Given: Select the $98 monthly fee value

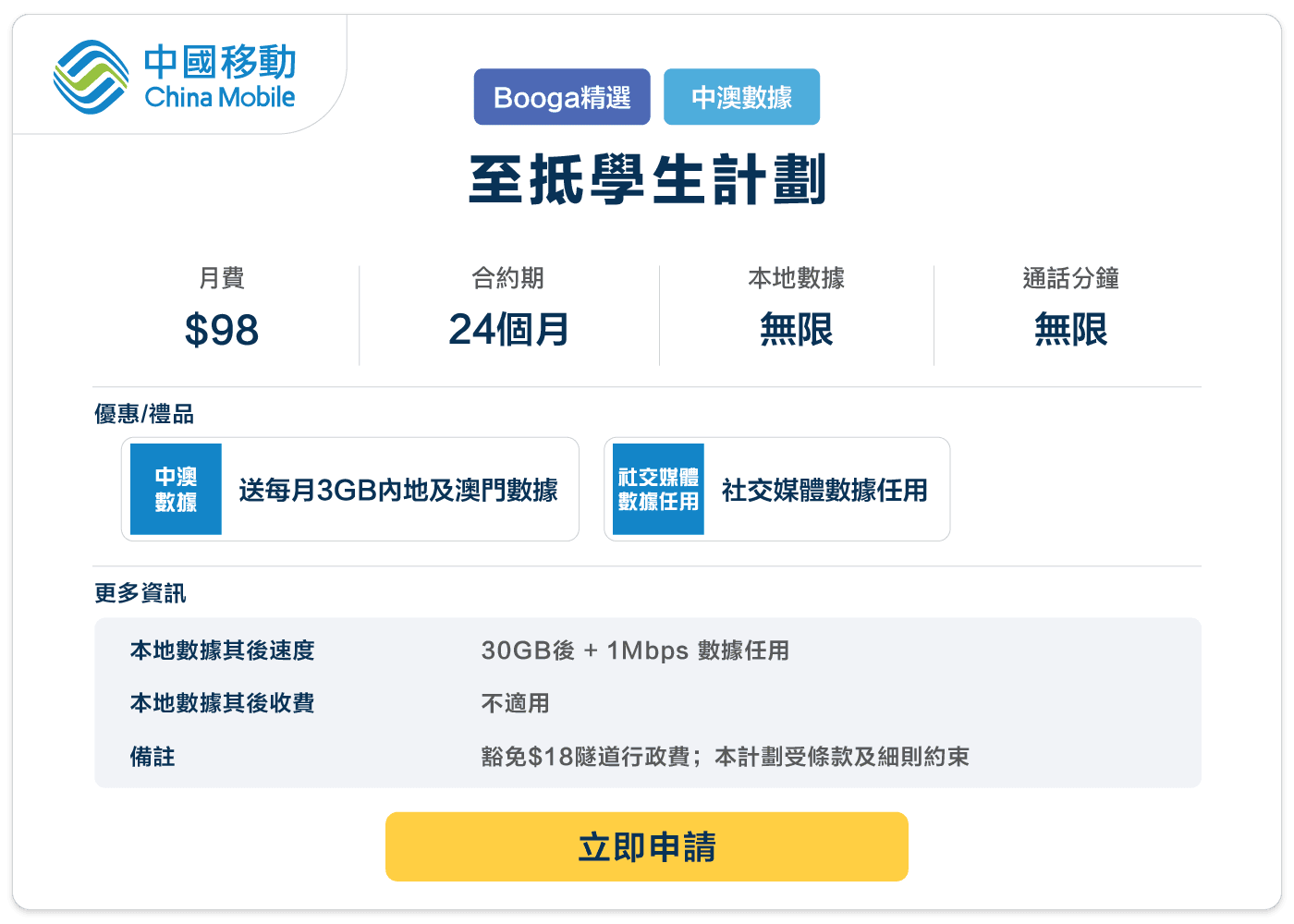Looking at the screenshot, I should click(222, 330).
